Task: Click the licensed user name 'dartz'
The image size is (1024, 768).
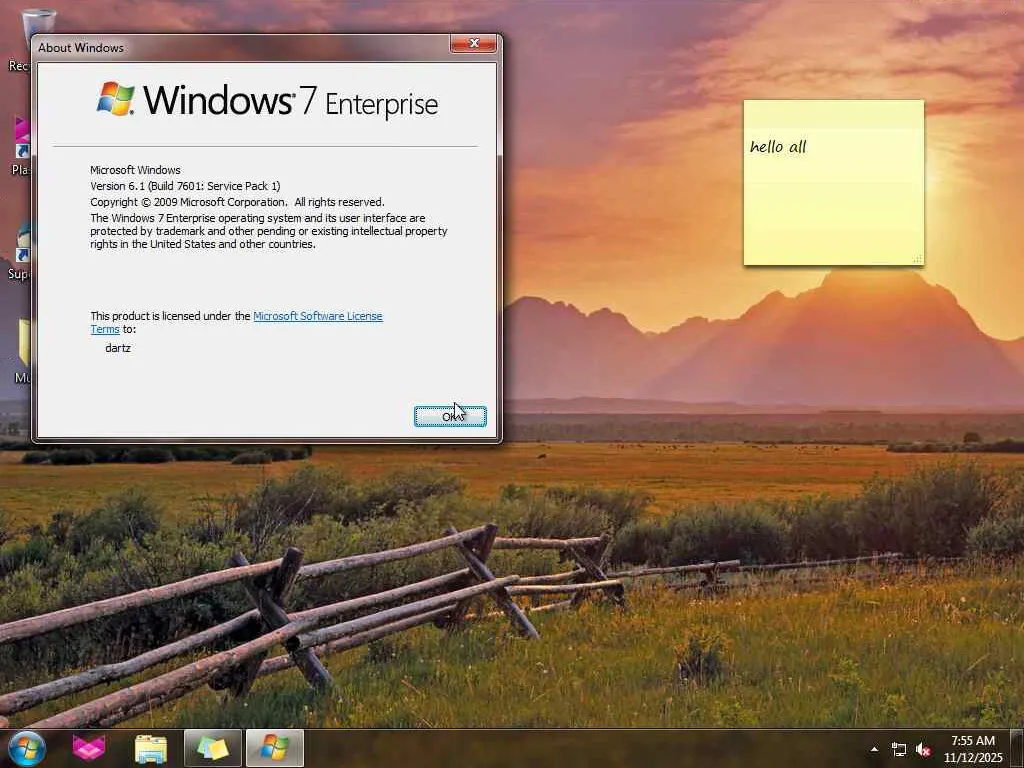Action: tap(118, 348)
